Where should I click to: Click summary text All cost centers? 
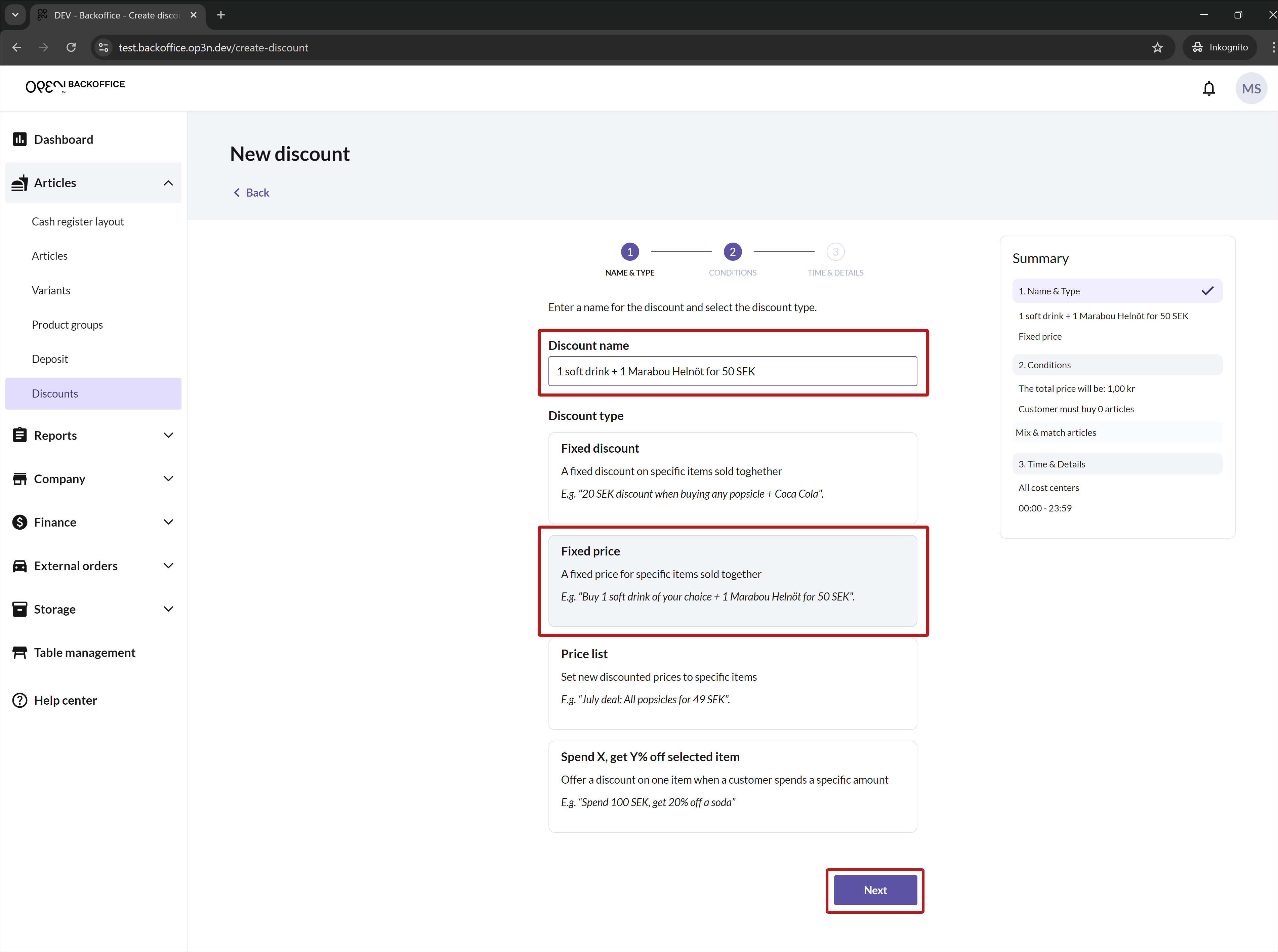pyautogui.click(x=1049, y=488)
